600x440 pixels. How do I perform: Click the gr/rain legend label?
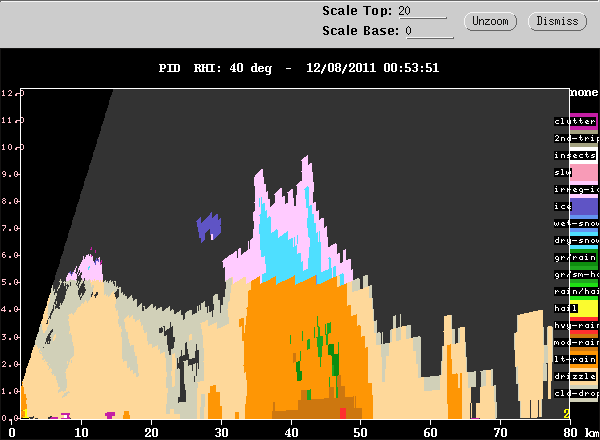click(x=575, y=257)
